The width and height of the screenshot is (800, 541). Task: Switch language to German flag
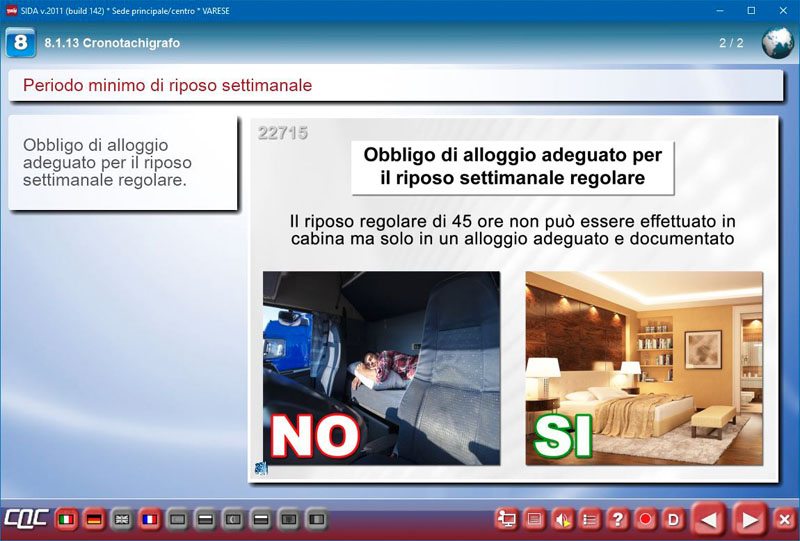(95, 519)
